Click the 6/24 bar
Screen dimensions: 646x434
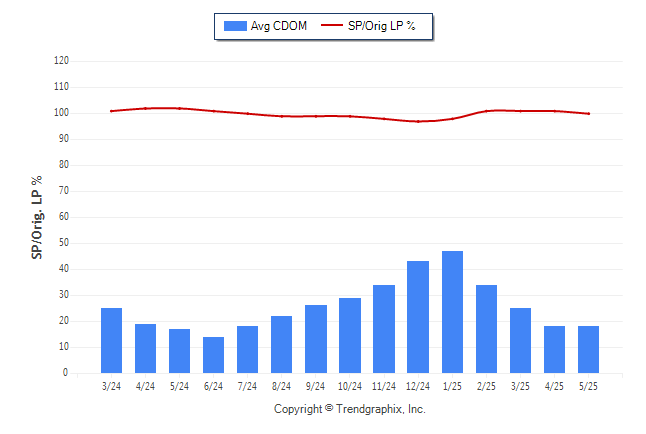click(x=213, y=355)
